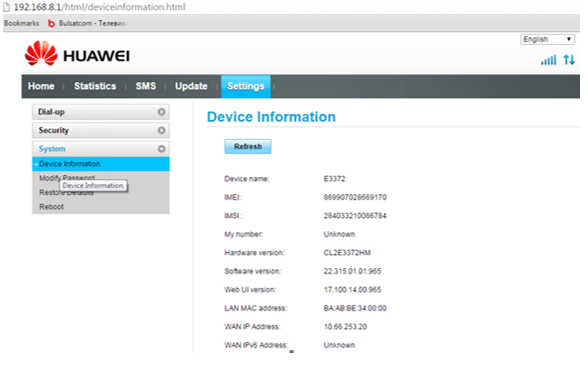Click the LAN MAC address label
Screen dimensions: 588x372
pyautogui.click(x=255, y=308)
